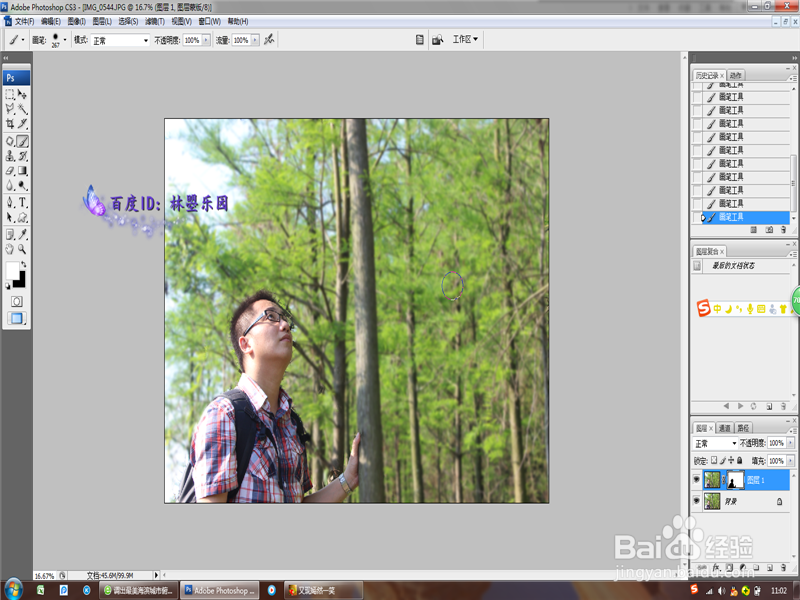
Task: Toggle layer comp box for 最后的文档状态
Action: click(697, 265)
